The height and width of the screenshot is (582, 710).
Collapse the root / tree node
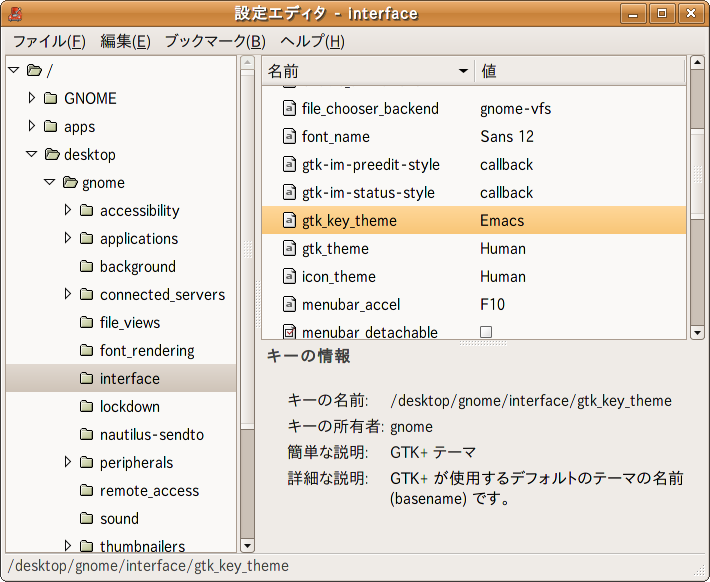point(14,70)
